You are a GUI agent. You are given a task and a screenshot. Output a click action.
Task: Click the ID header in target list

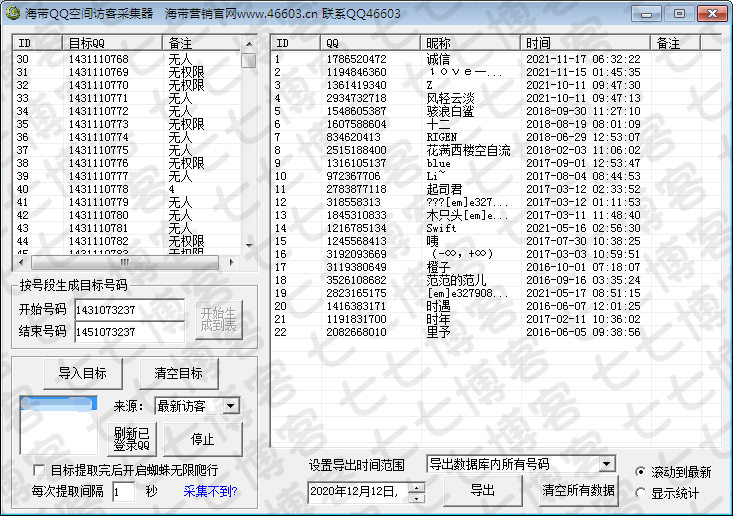pos(38,43)
